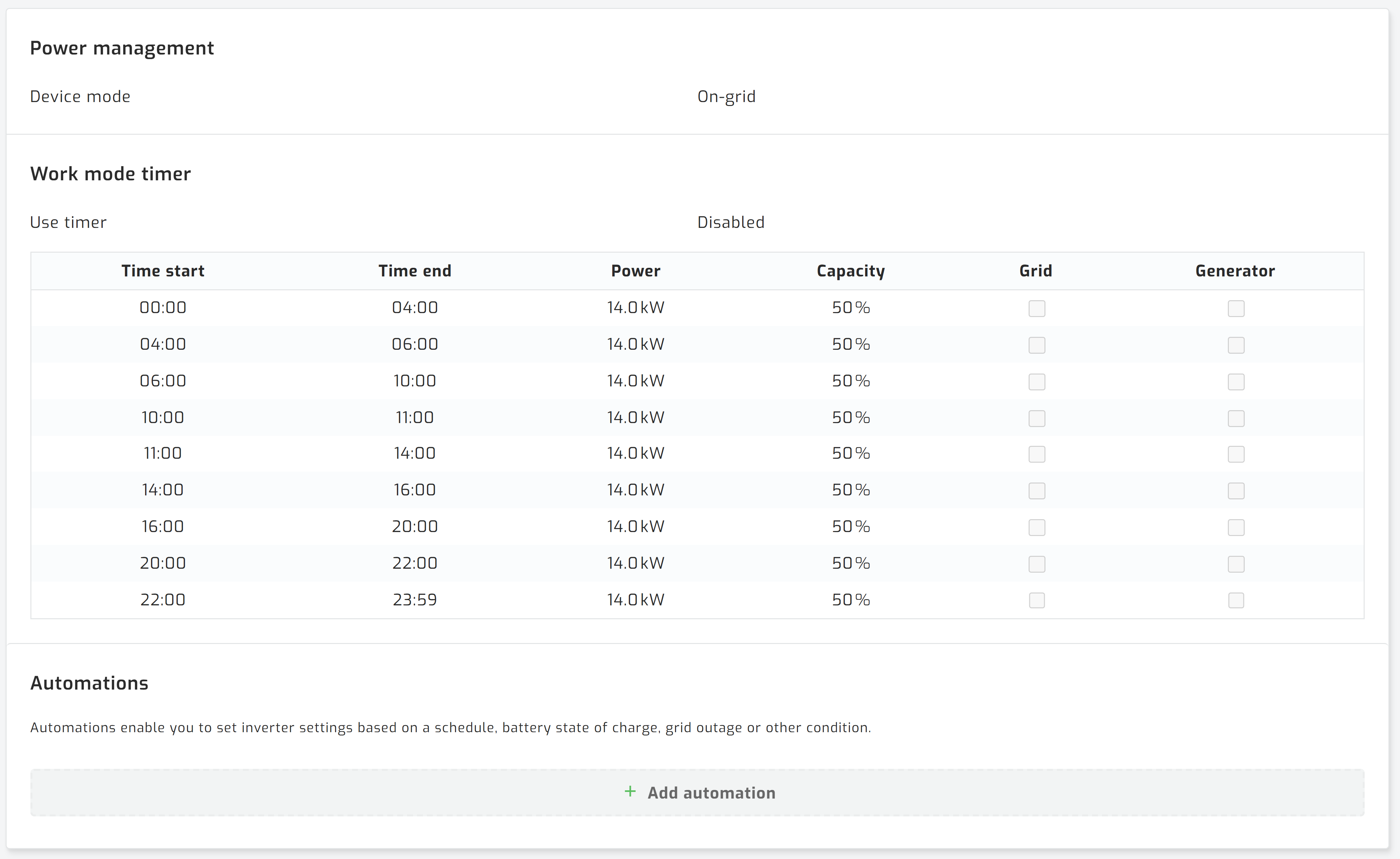
Task: Click the Grid column header
Action: pos(1036,271)
